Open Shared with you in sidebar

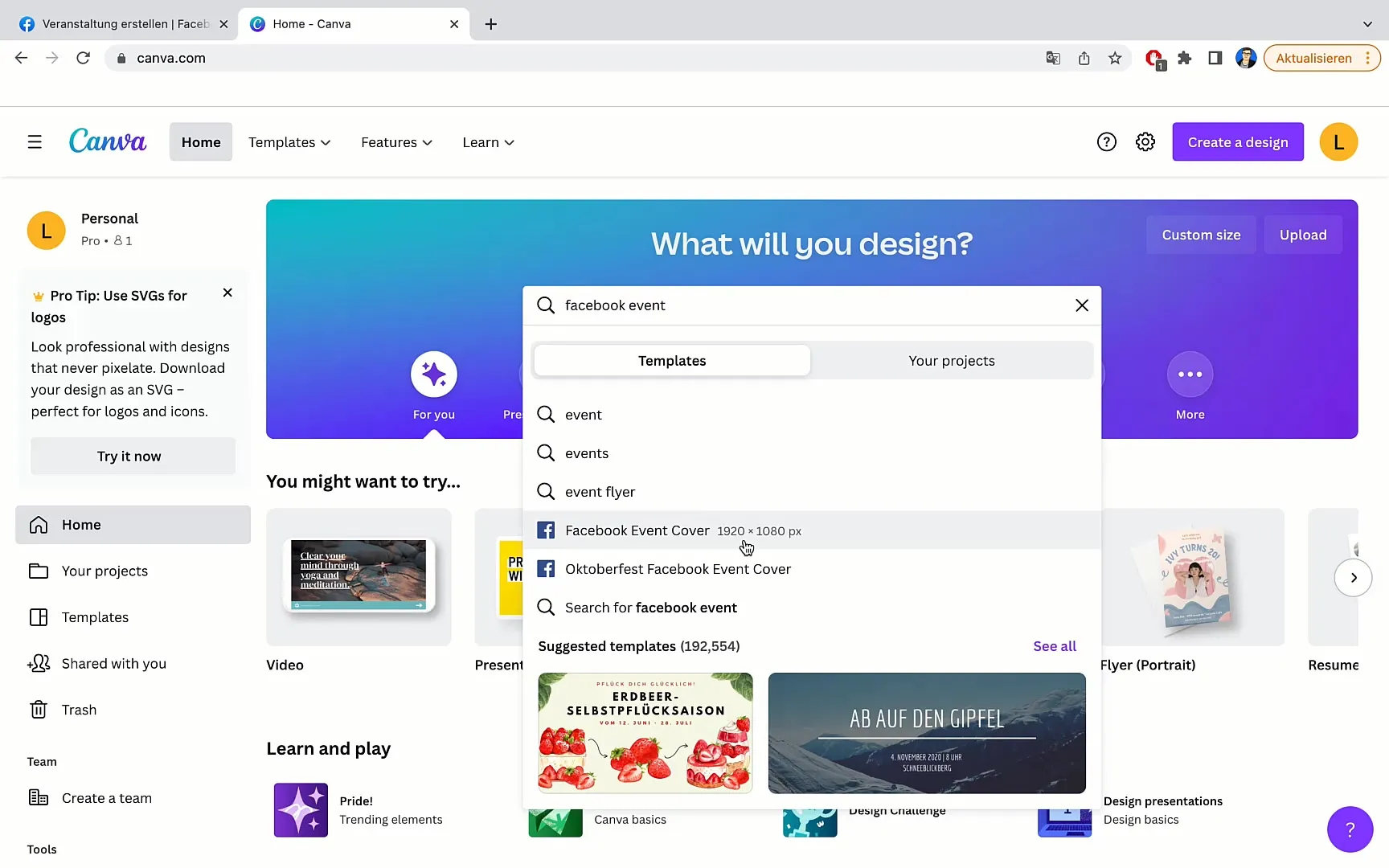133,664
